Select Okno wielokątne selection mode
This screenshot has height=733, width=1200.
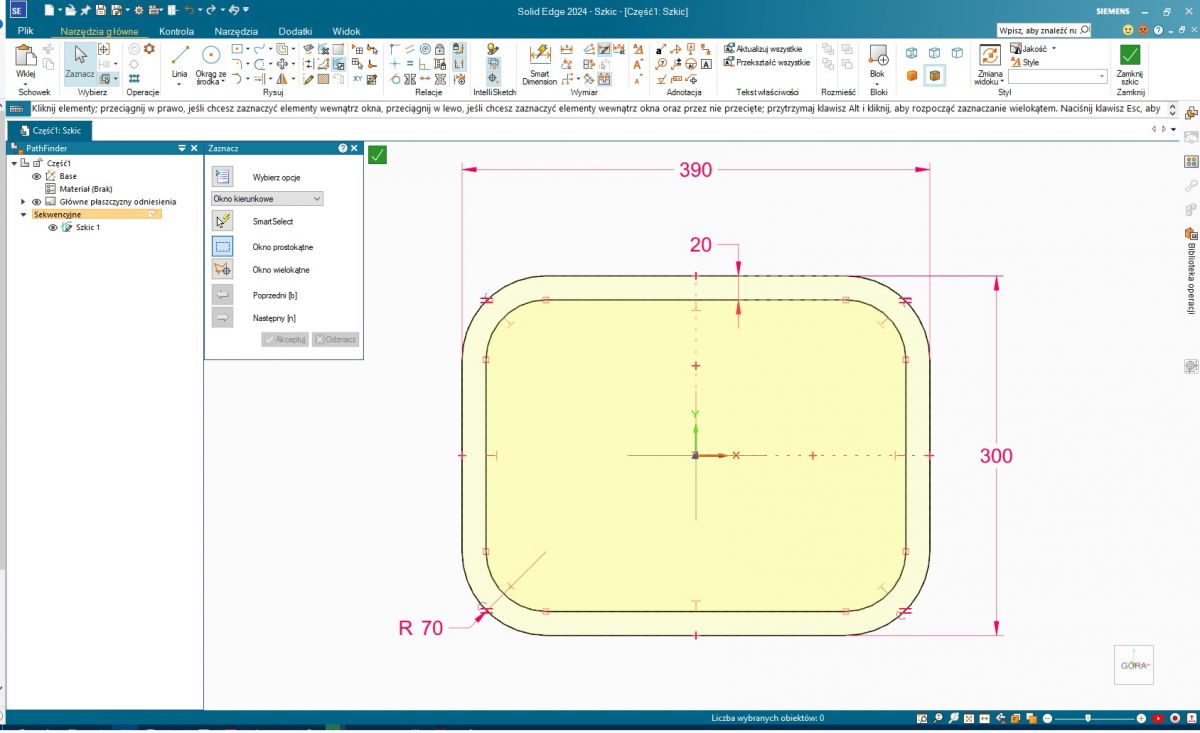[x=222, y=270]
